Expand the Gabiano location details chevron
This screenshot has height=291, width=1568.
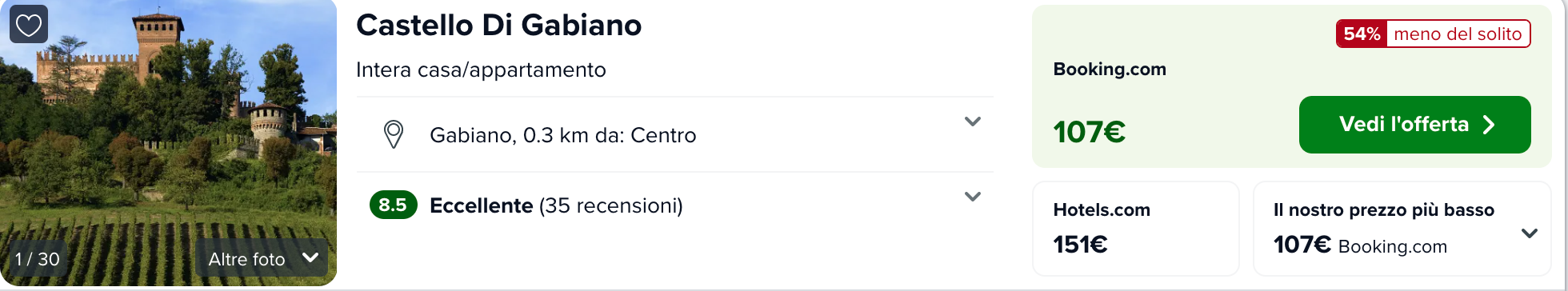pos(972,122)
